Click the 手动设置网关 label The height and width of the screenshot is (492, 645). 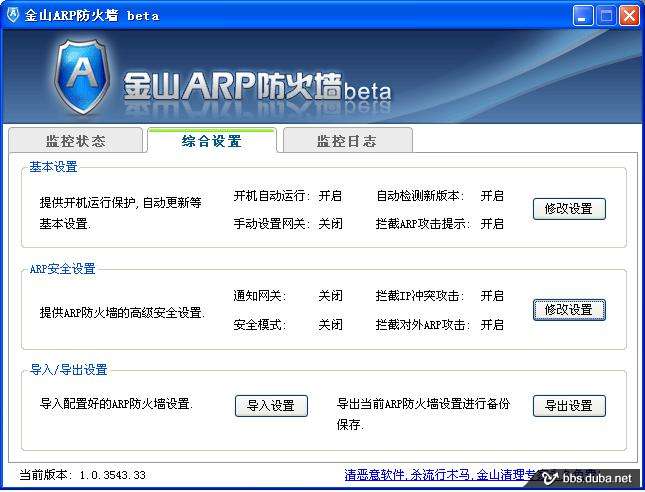click(x=271, y=223)
